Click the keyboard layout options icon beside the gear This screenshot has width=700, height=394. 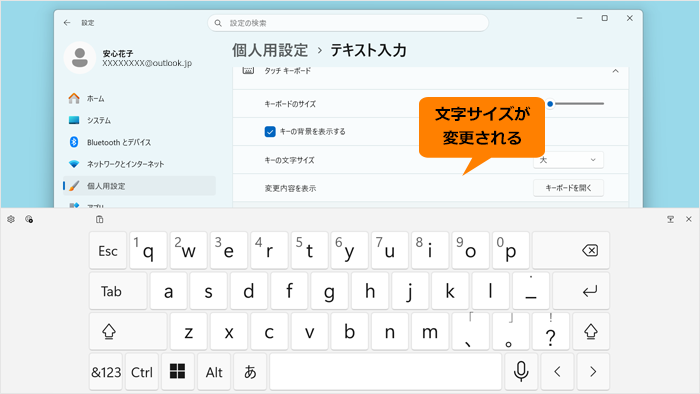29,219
